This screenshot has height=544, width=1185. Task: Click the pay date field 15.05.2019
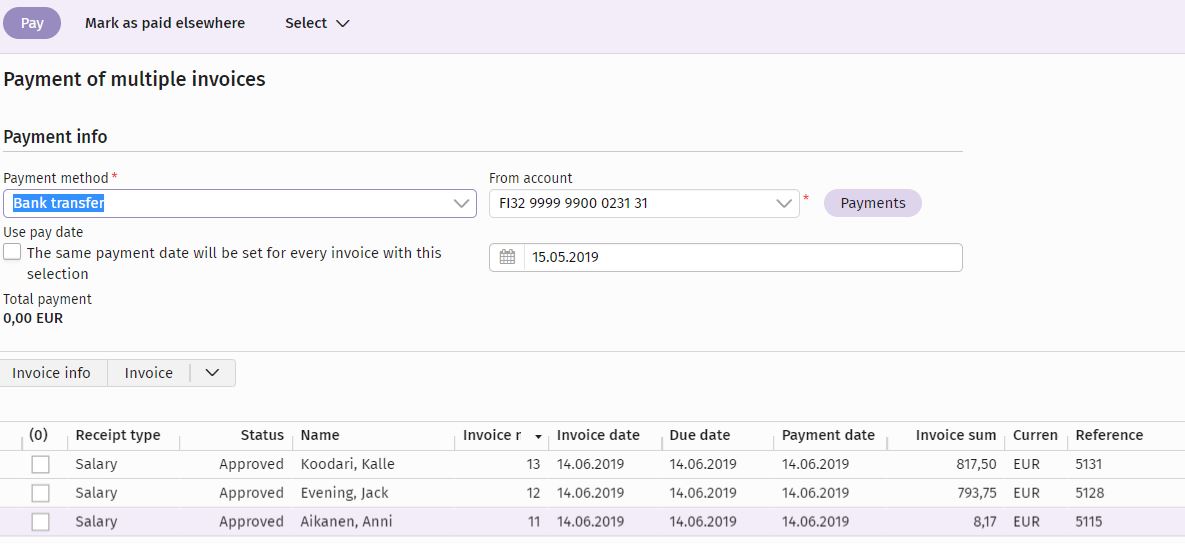tap(726, 257)
